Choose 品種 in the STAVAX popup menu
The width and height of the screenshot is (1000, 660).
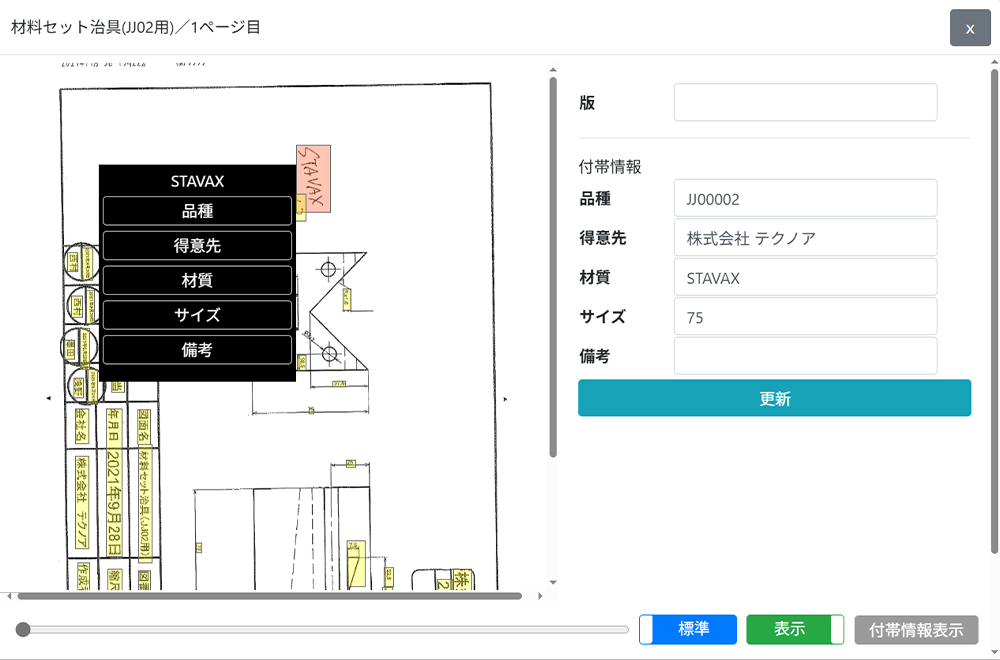click(197, 211)
